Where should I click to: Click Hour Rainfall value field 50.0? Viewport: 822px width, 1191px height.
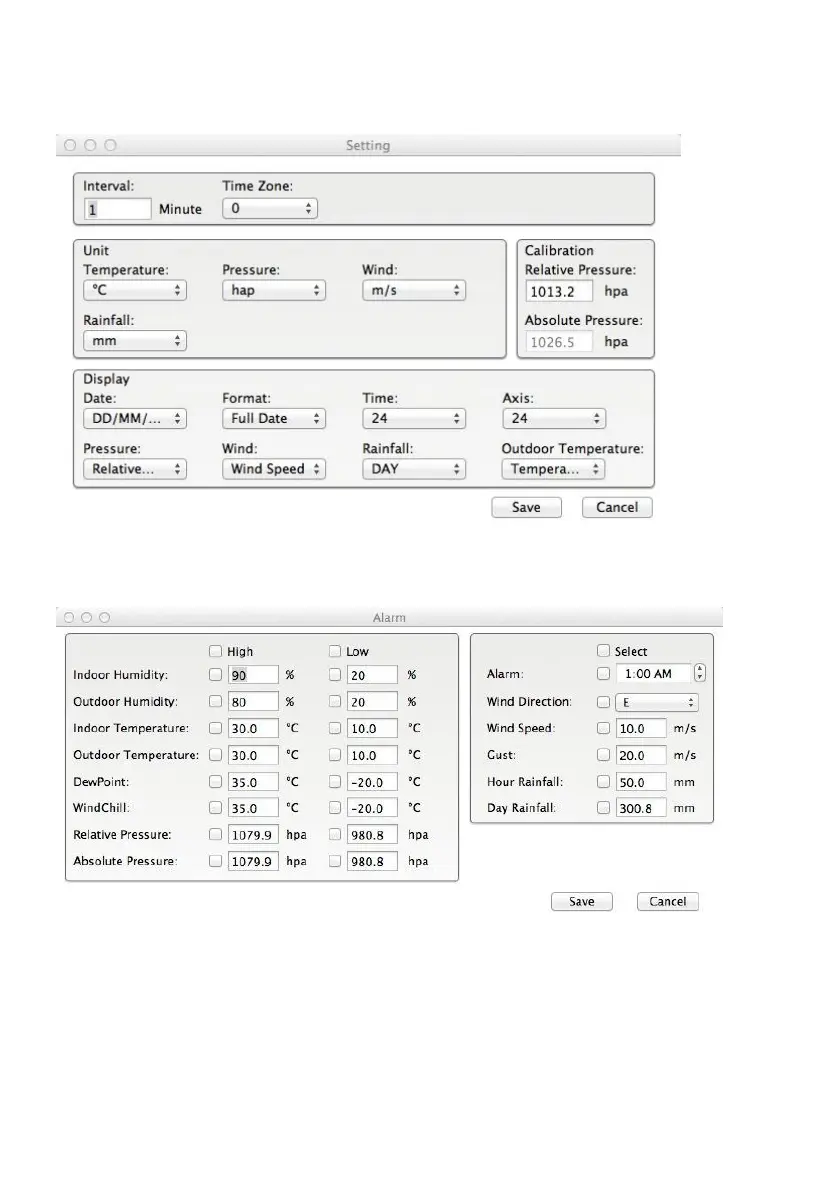point(641,782)
